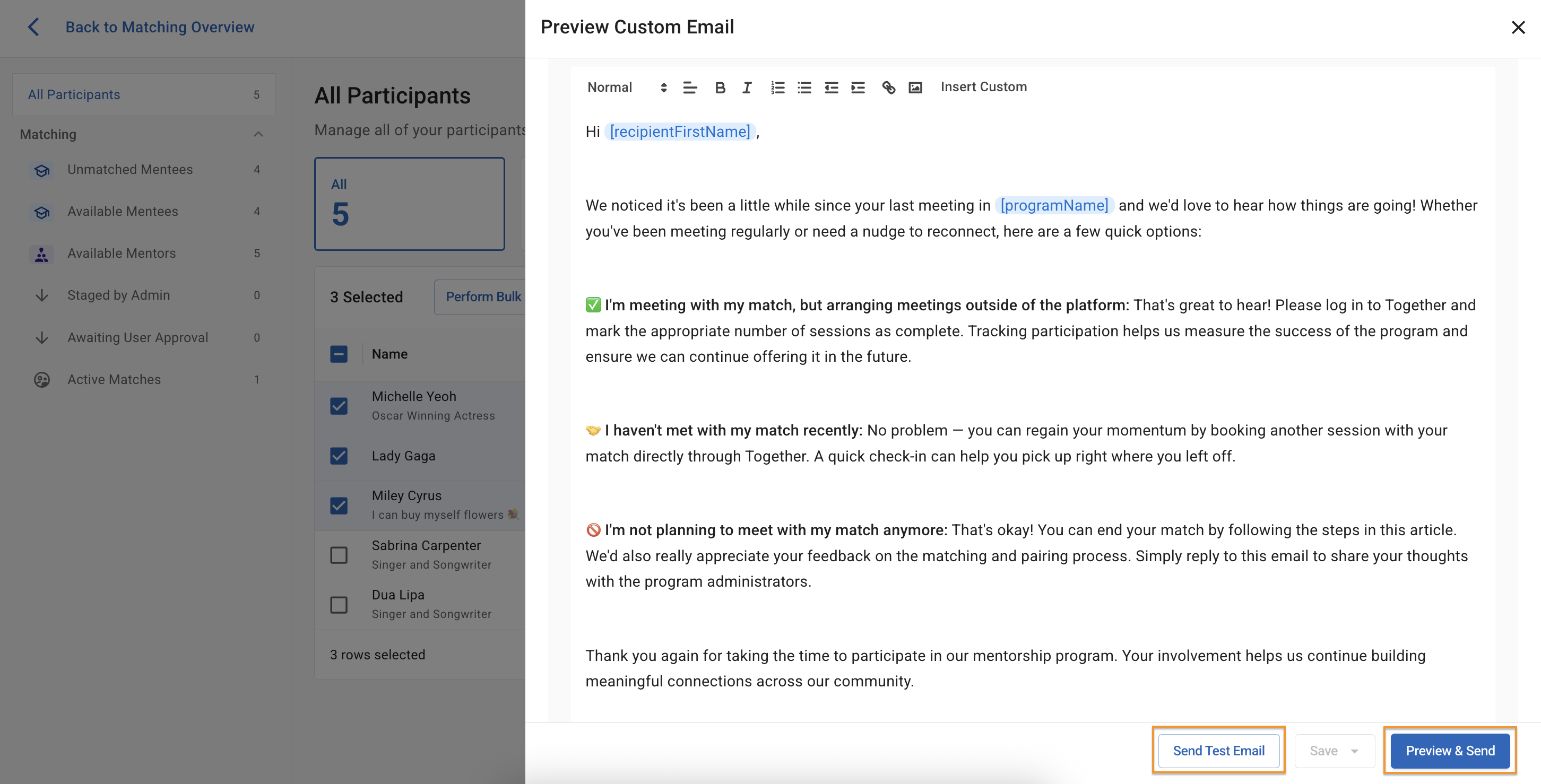Open Unmatched Mentees in the sidebar
Image resolution: width=1541 pixels, height=784 pixels.
(x=130, y=169)
